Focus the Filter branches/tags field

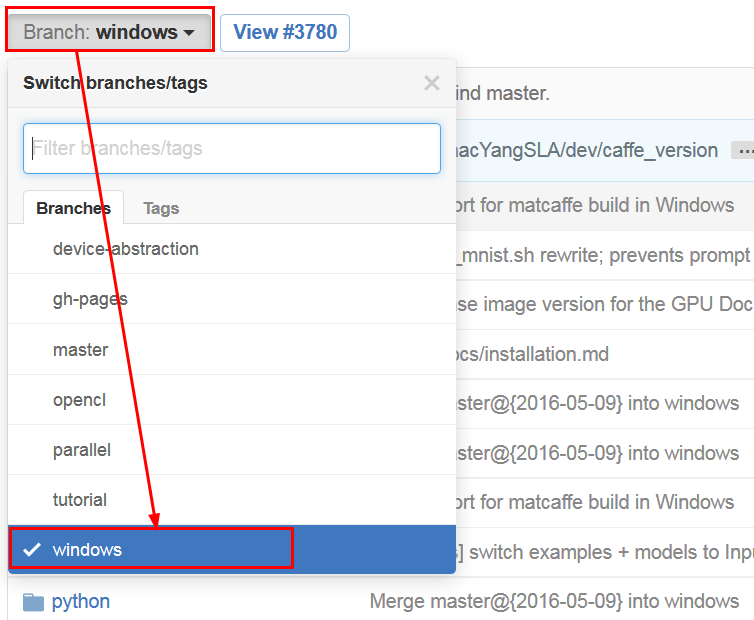[232, 148]
